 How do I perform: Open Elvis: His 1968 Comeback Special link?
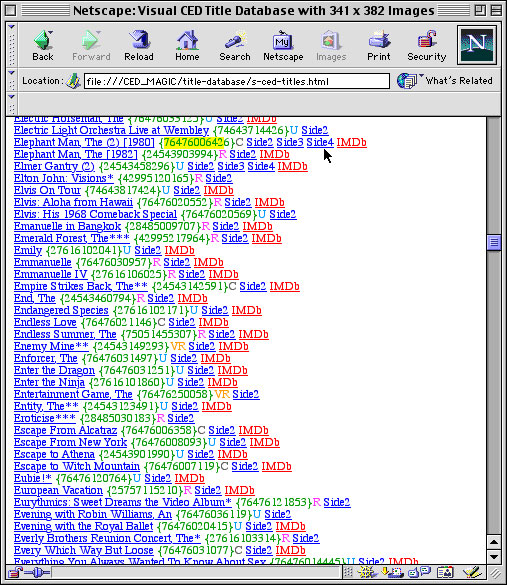coord(95,214)
